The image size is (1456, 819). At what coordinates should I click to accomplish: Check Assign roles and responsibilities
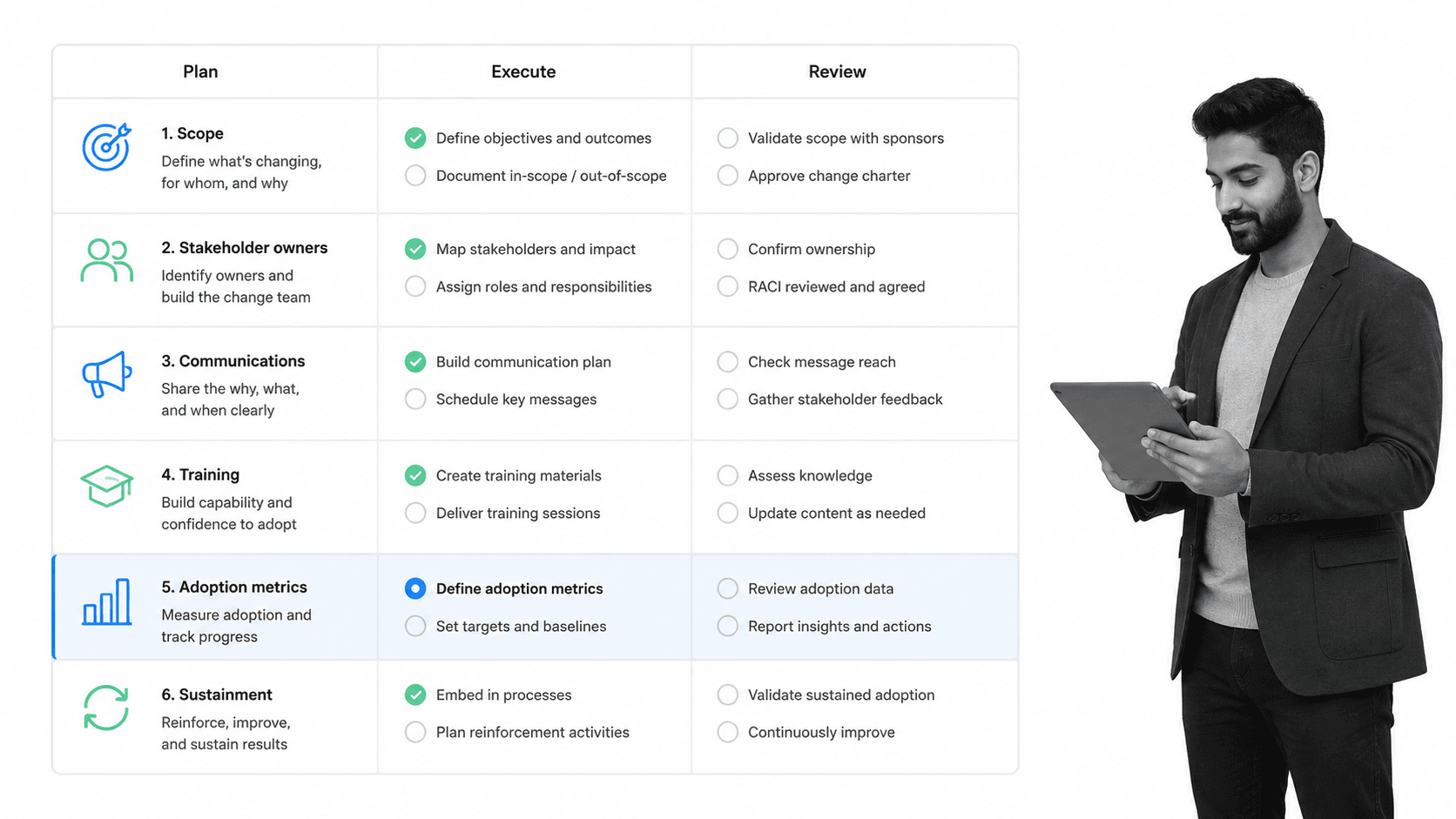pos(415,286)
